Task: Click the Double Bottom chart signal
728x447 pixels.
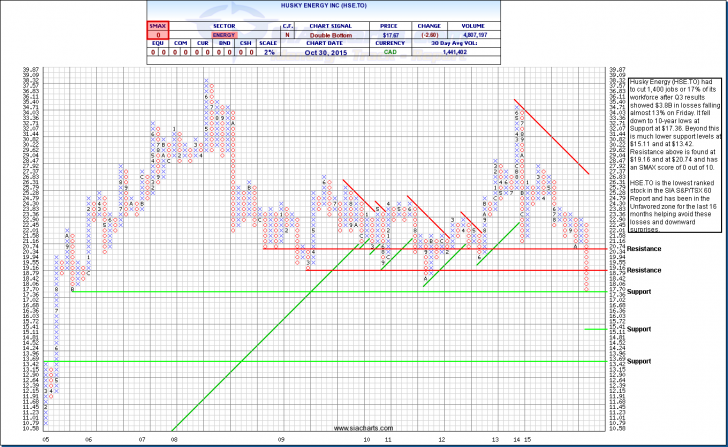Action: pyautogui.click(x=329, y=36)
